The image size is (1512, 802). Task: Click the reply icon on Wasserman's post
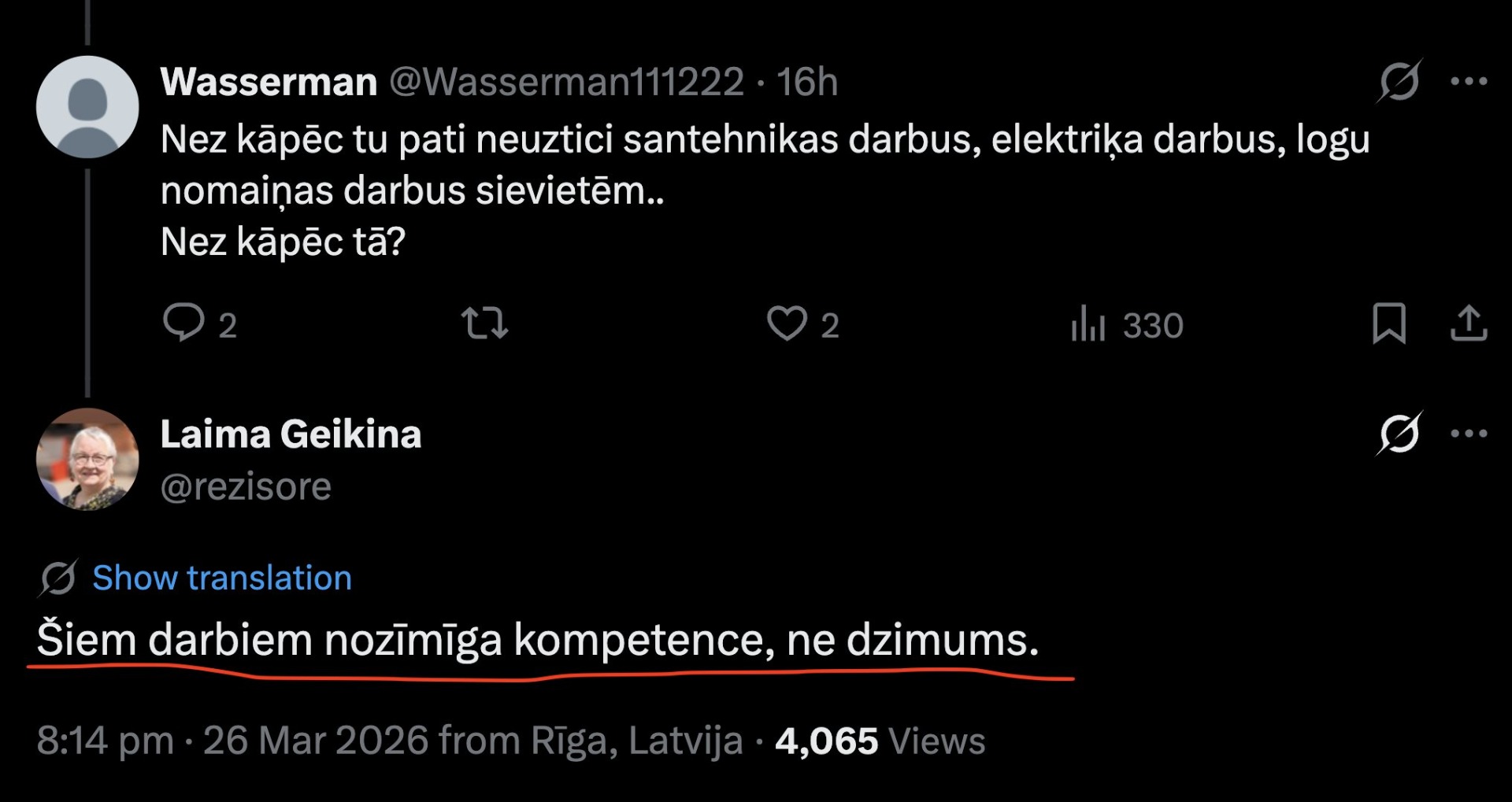(183, 323)
